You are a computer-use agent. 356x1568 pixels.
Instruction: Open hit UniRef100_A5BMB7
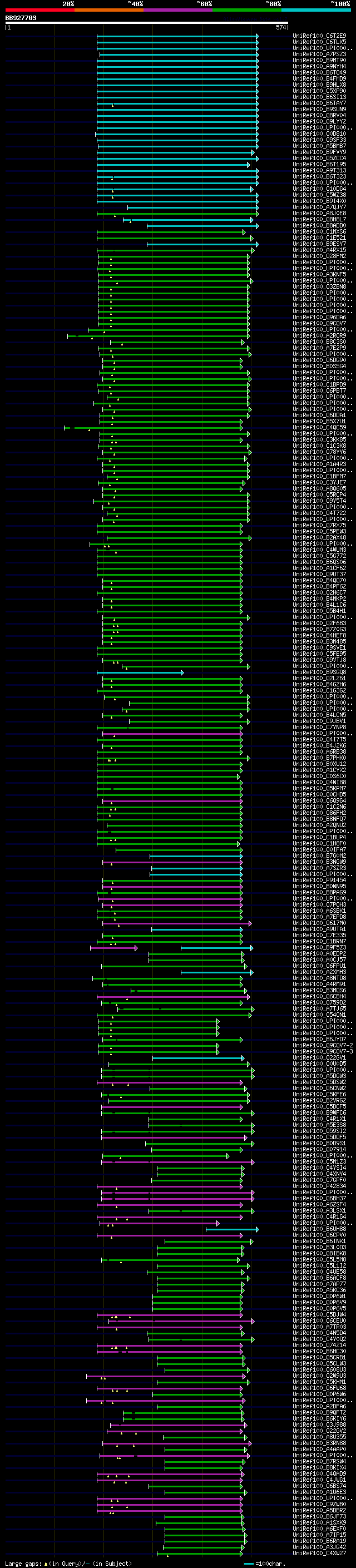pyautogui.click(x=319, y=146)
